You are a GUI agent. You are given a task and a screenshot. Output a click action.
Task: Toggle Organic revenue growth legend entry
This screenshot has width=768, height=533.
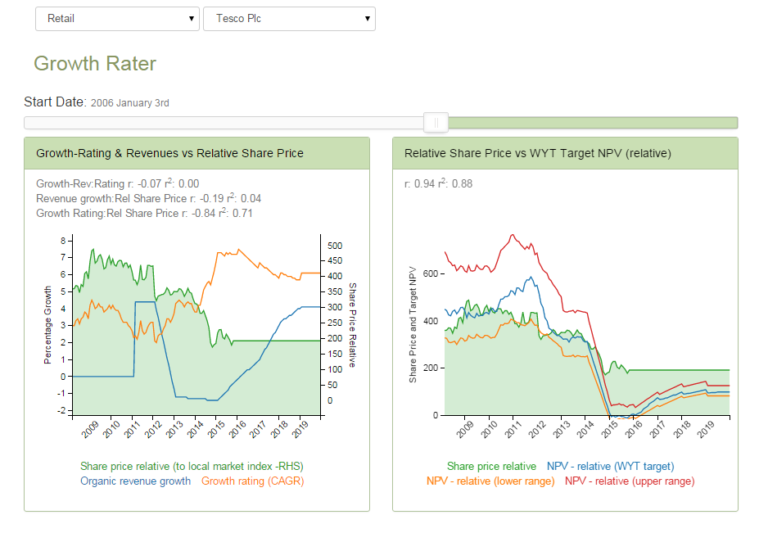[136, 480]
